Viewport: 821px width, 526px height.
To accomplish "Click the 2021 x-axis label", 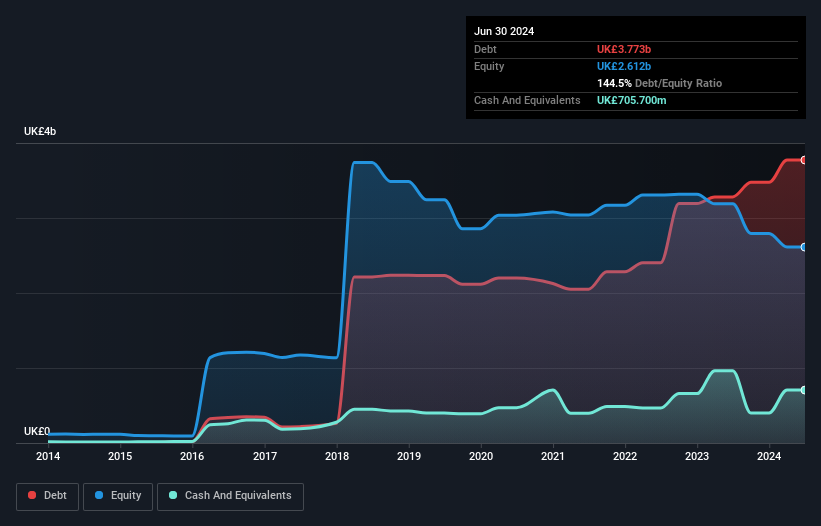I will [x=553, y=456].
